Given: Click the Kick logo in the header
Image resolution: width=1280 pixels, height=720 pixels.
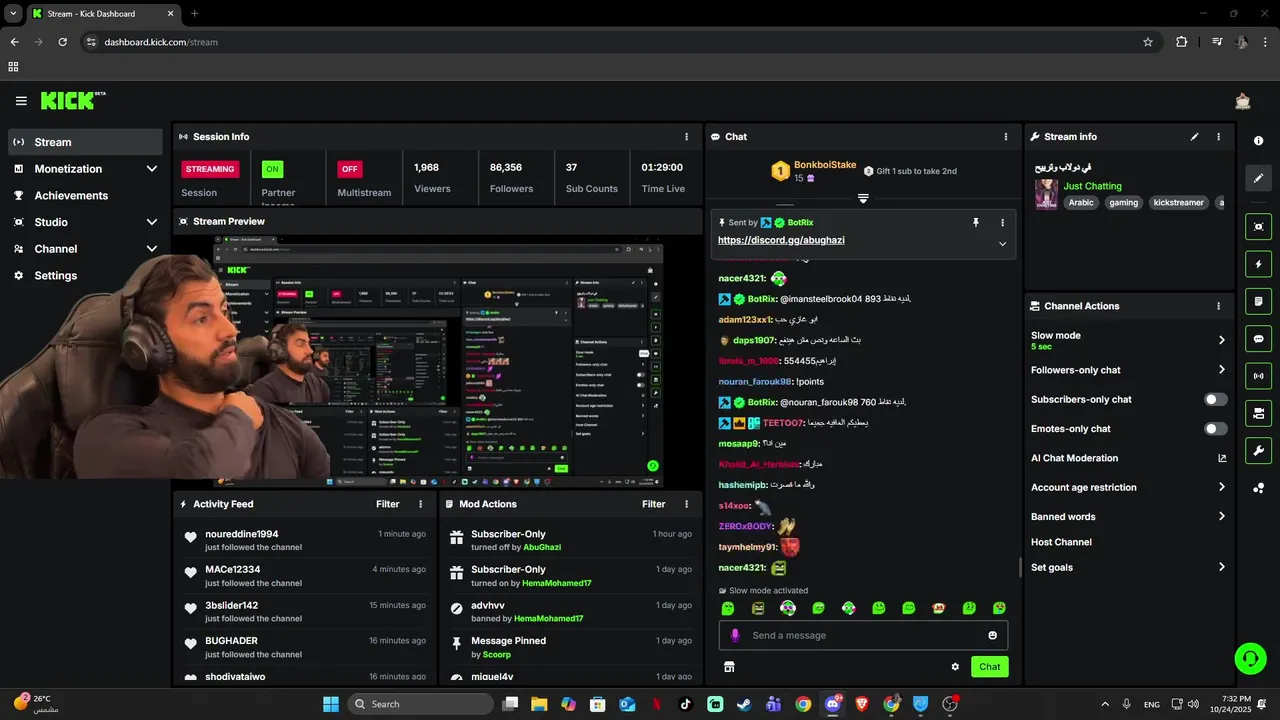Looking at the screenshot, I should coord(73,100).
